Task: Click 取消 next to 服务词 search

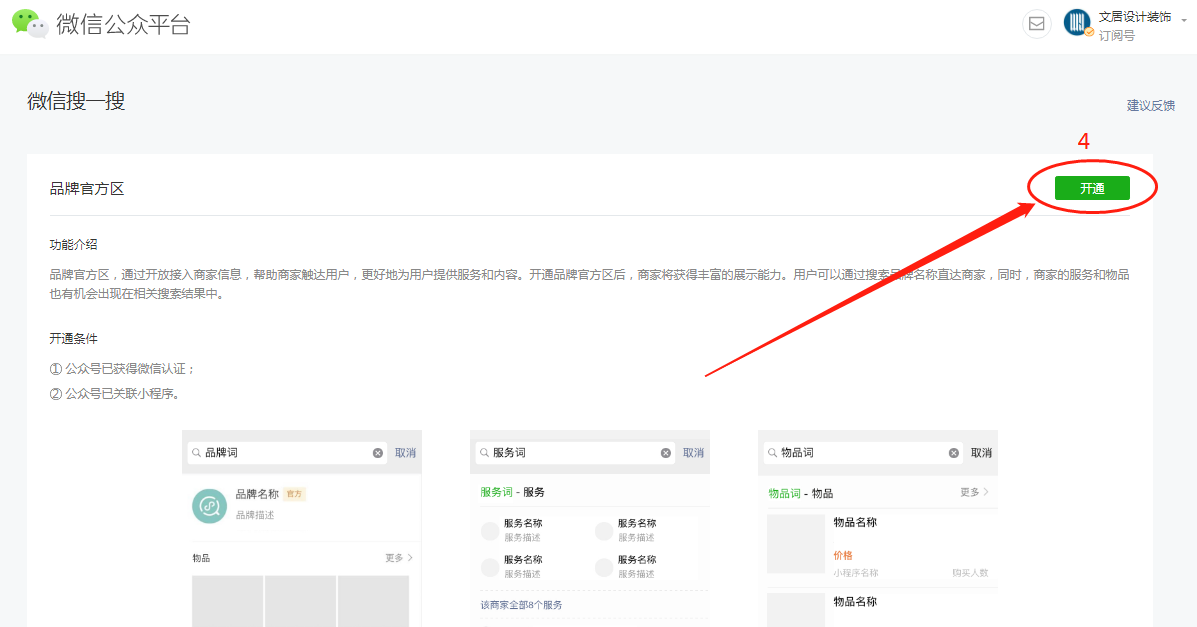Action: click(x=693, y=453)
